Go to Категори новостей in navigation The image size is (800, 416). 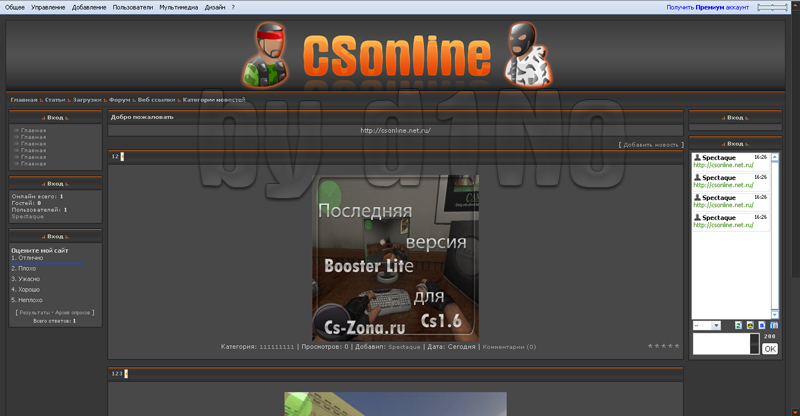[x=214, y=100]
